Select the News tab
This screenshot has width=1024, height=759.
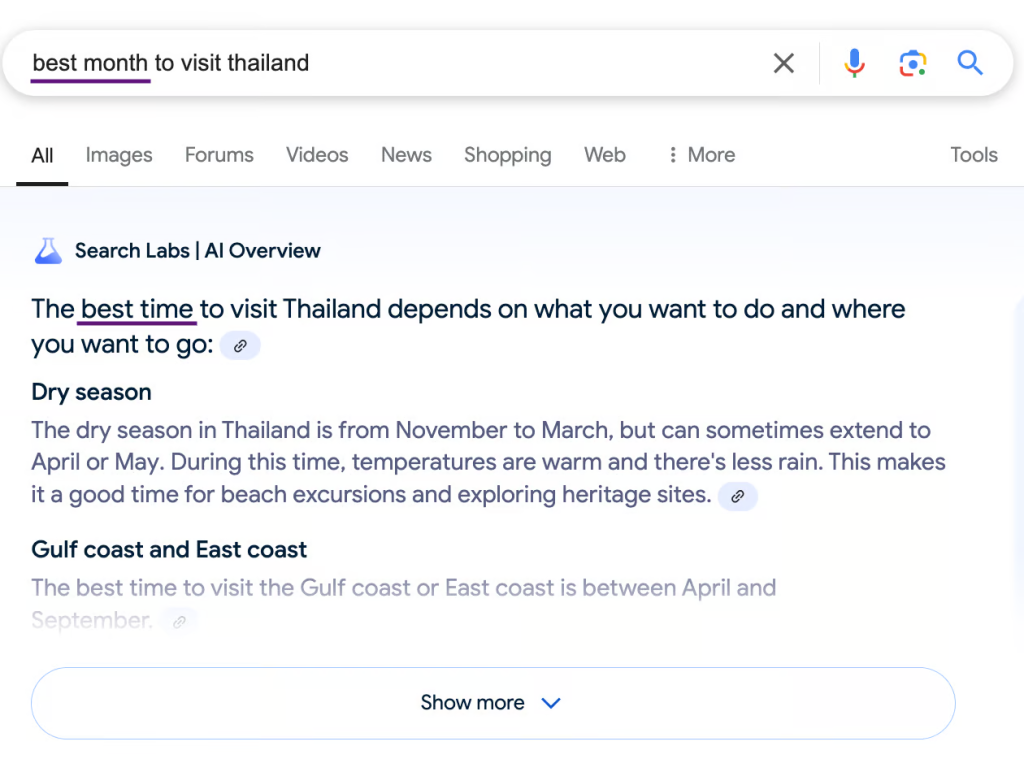pyautogui.click(x=406, y=155)
